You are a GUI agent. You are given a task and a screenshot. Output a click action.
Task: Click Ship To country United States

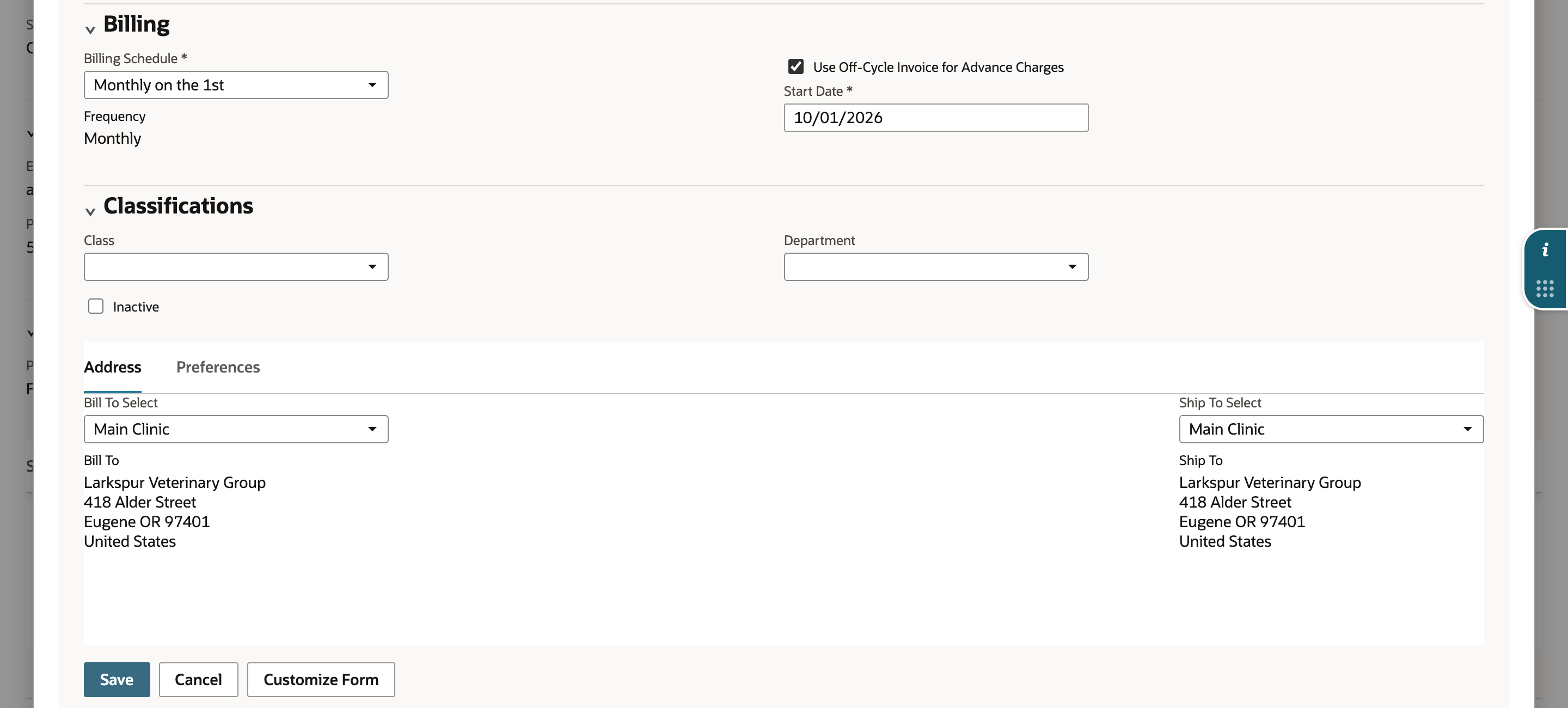[x=1224, y=541]
